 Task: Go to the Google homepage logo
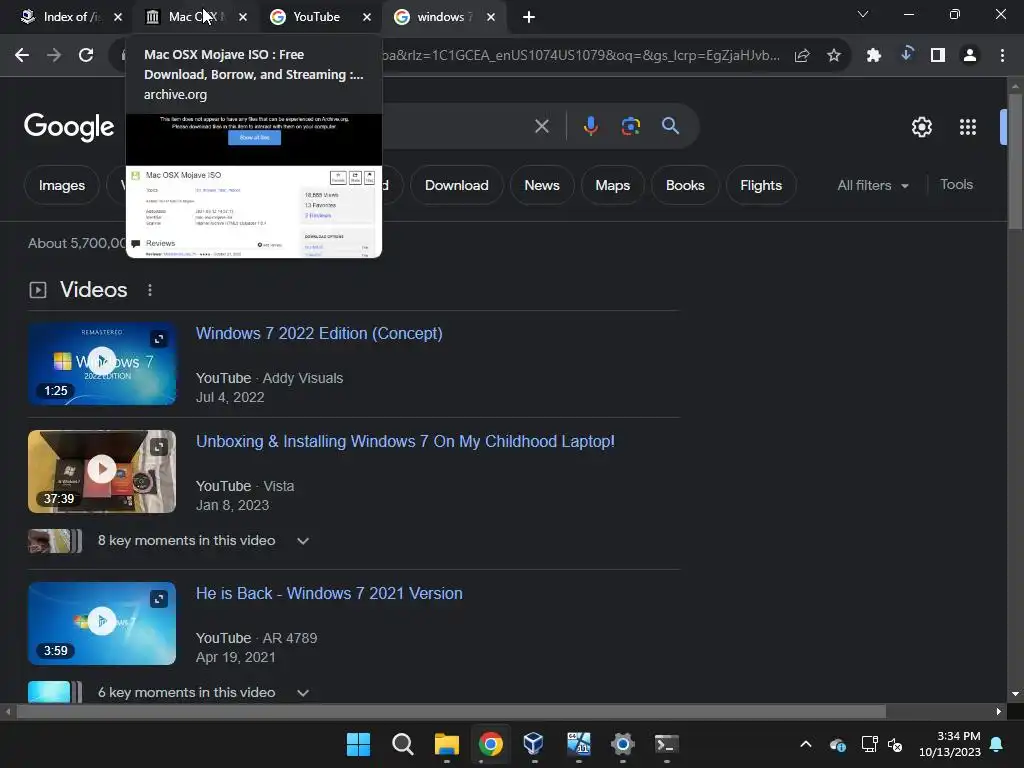tap(69, 127)
